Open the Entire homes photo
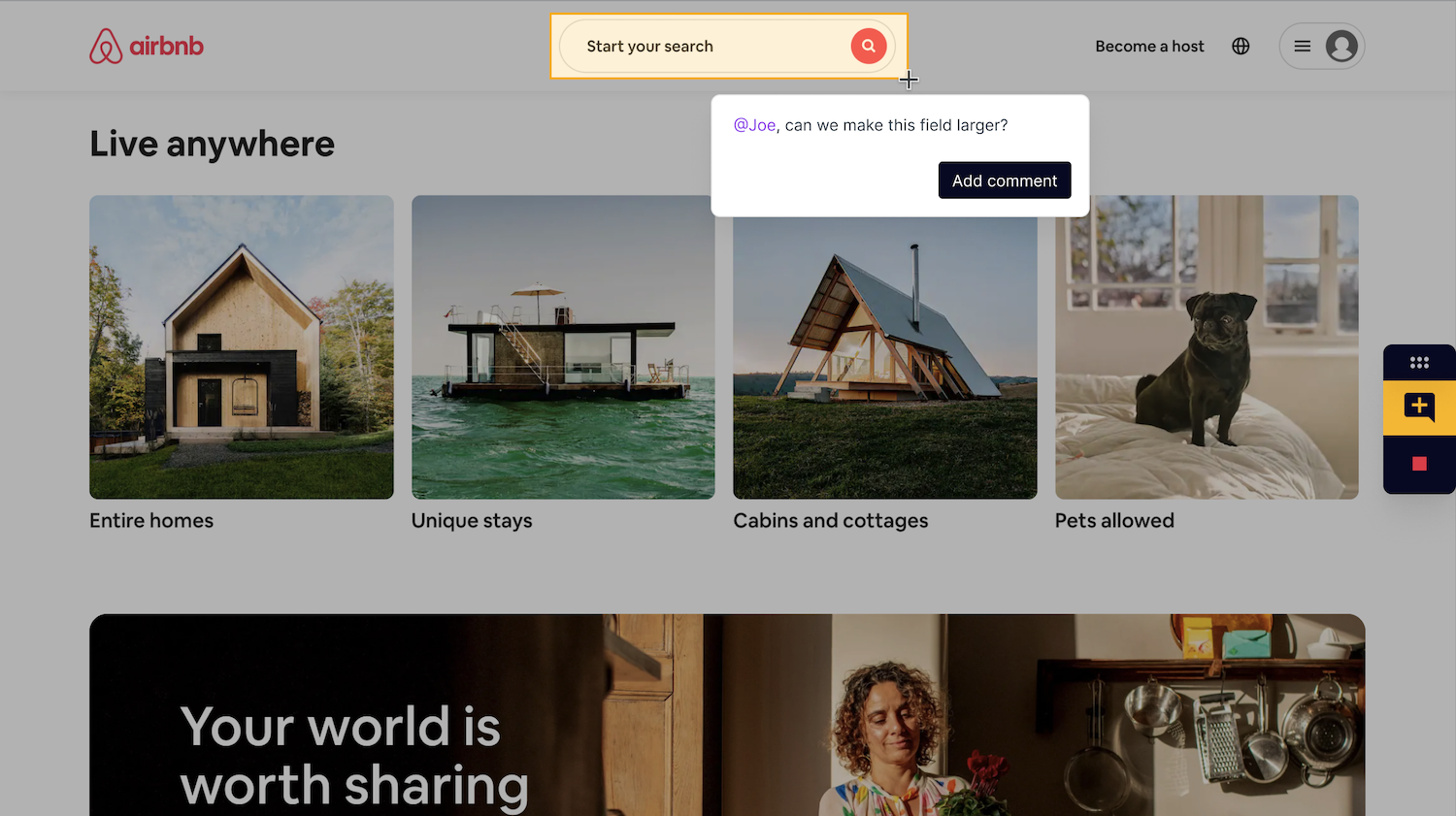 (242, 347)
